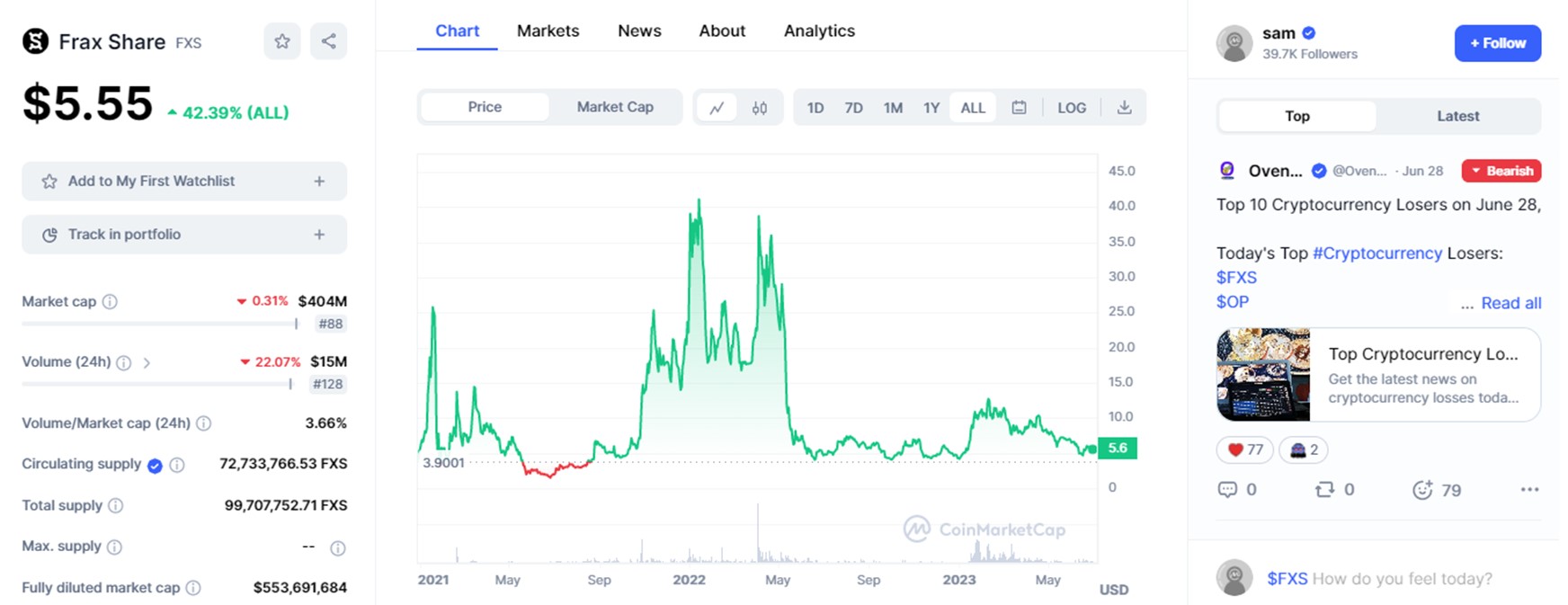Toggle chart to Market Cap view
1568x605 pixels.
click(x=615, y=107)
